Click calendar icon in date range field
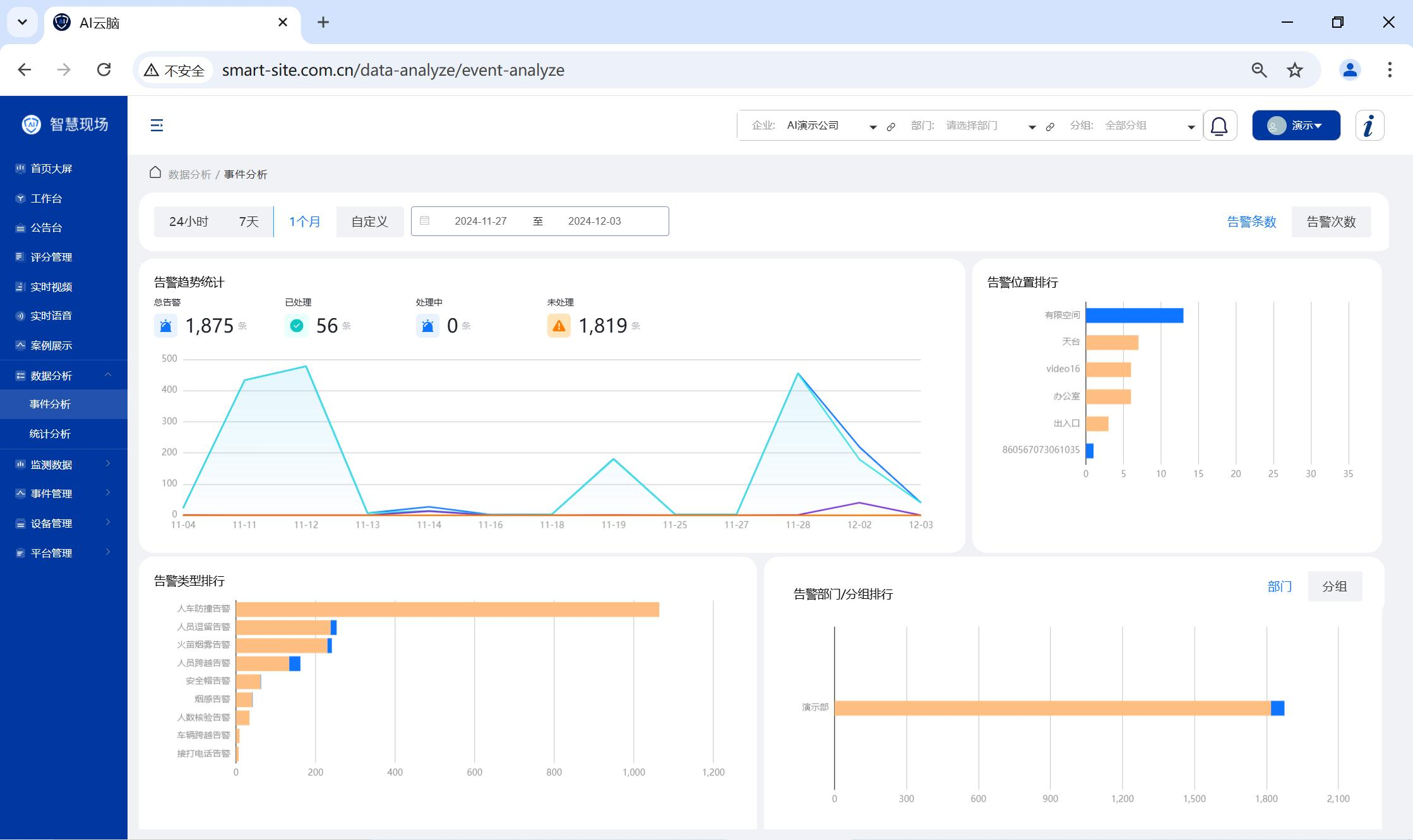Viewport: 1413px width, 840px height. tap(425, 221)
